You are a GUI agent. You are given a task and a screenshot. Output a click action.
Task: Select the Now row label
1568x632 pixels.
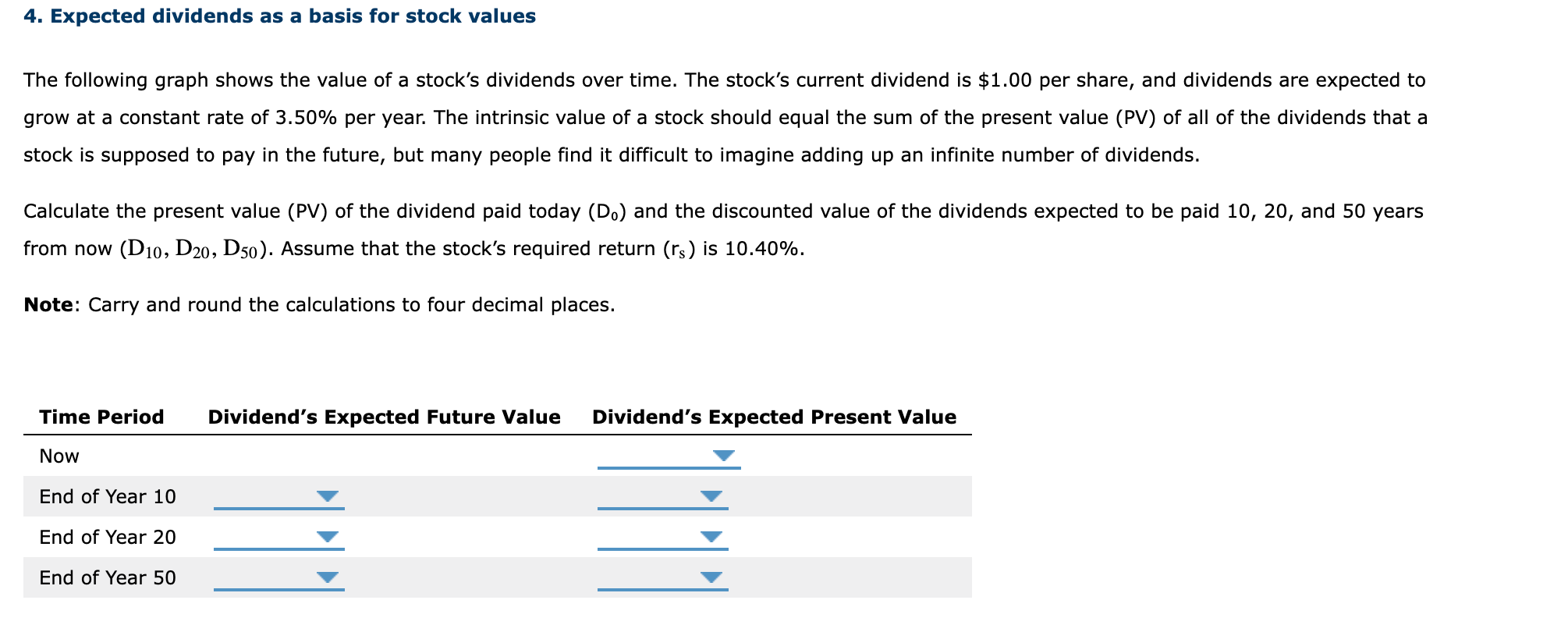coord(59,456)
